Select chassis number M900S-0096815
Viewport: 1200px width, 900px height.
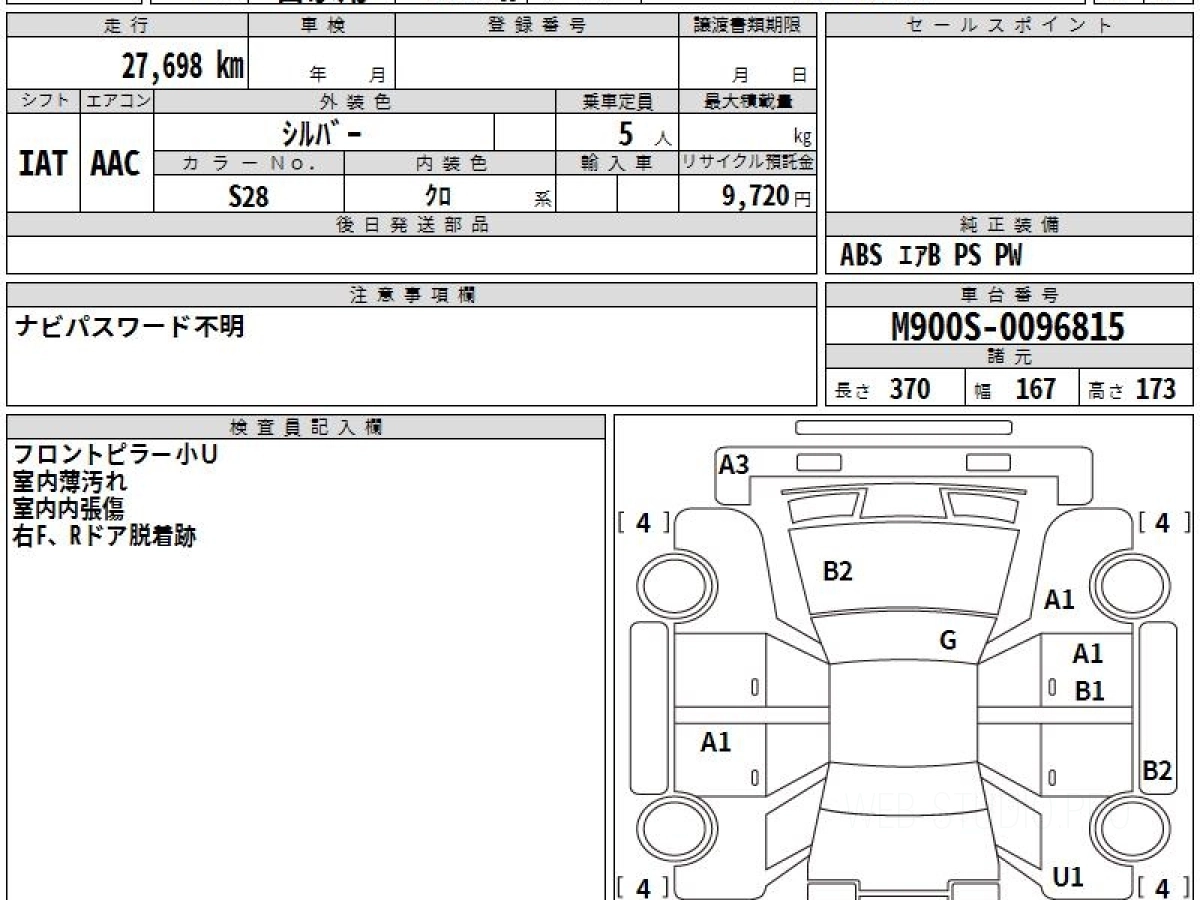coord(1009,327)
